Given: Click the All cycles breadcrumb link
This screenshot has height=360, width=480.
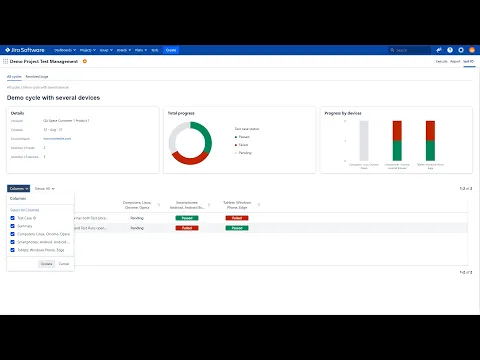Looking at the screenshot, I should tap(14, 87).
